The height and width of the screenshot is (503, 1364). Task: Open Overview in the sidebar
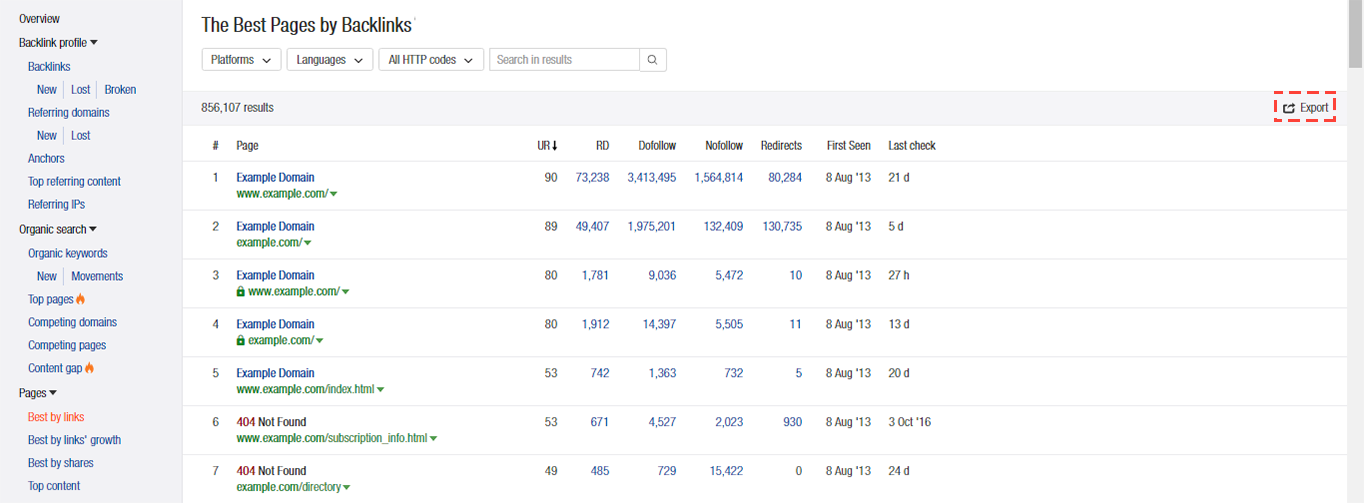[x=39, y=19]
